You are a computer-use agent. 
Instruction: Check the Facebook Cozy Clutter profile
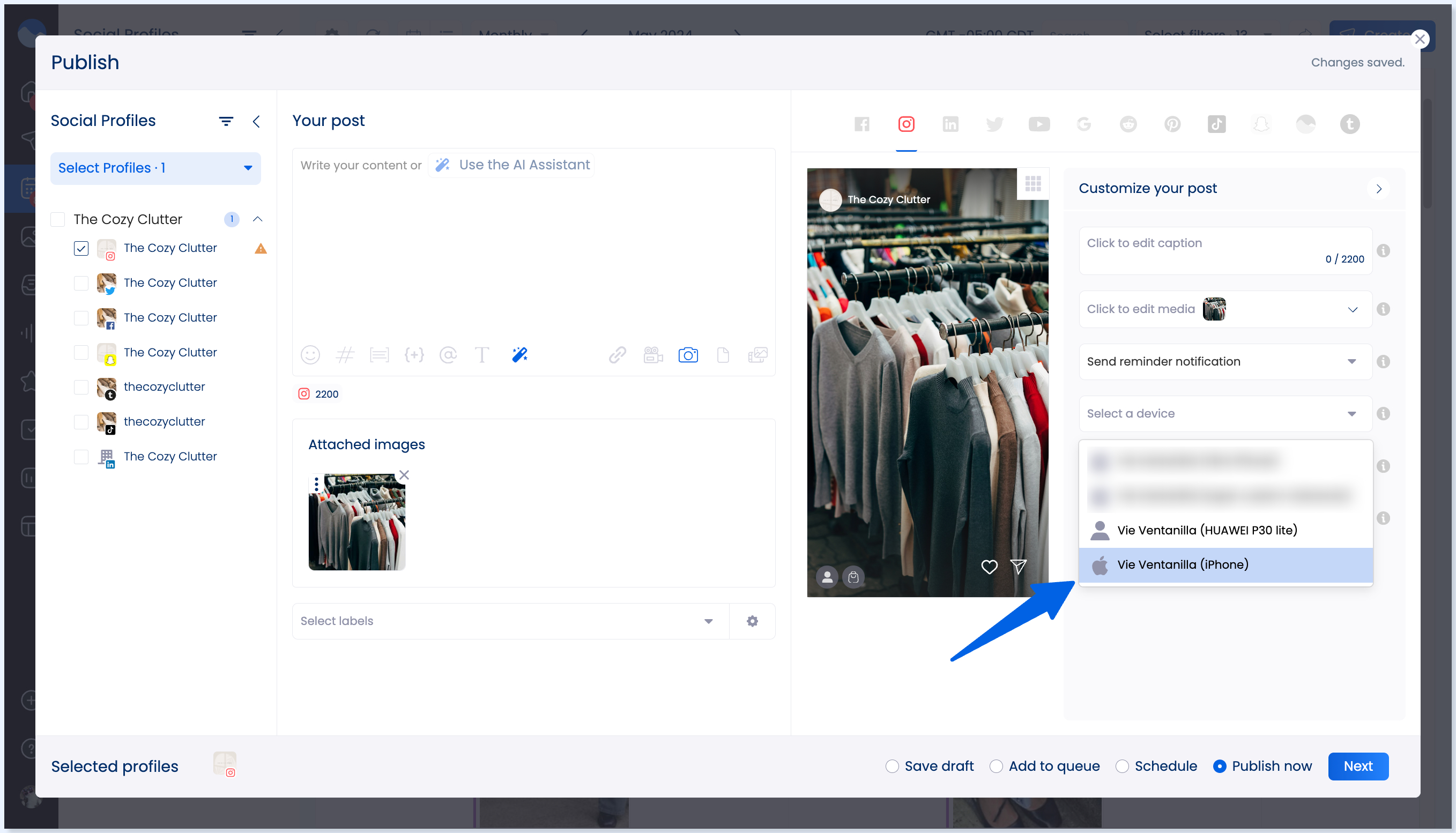tap(81, 318)
